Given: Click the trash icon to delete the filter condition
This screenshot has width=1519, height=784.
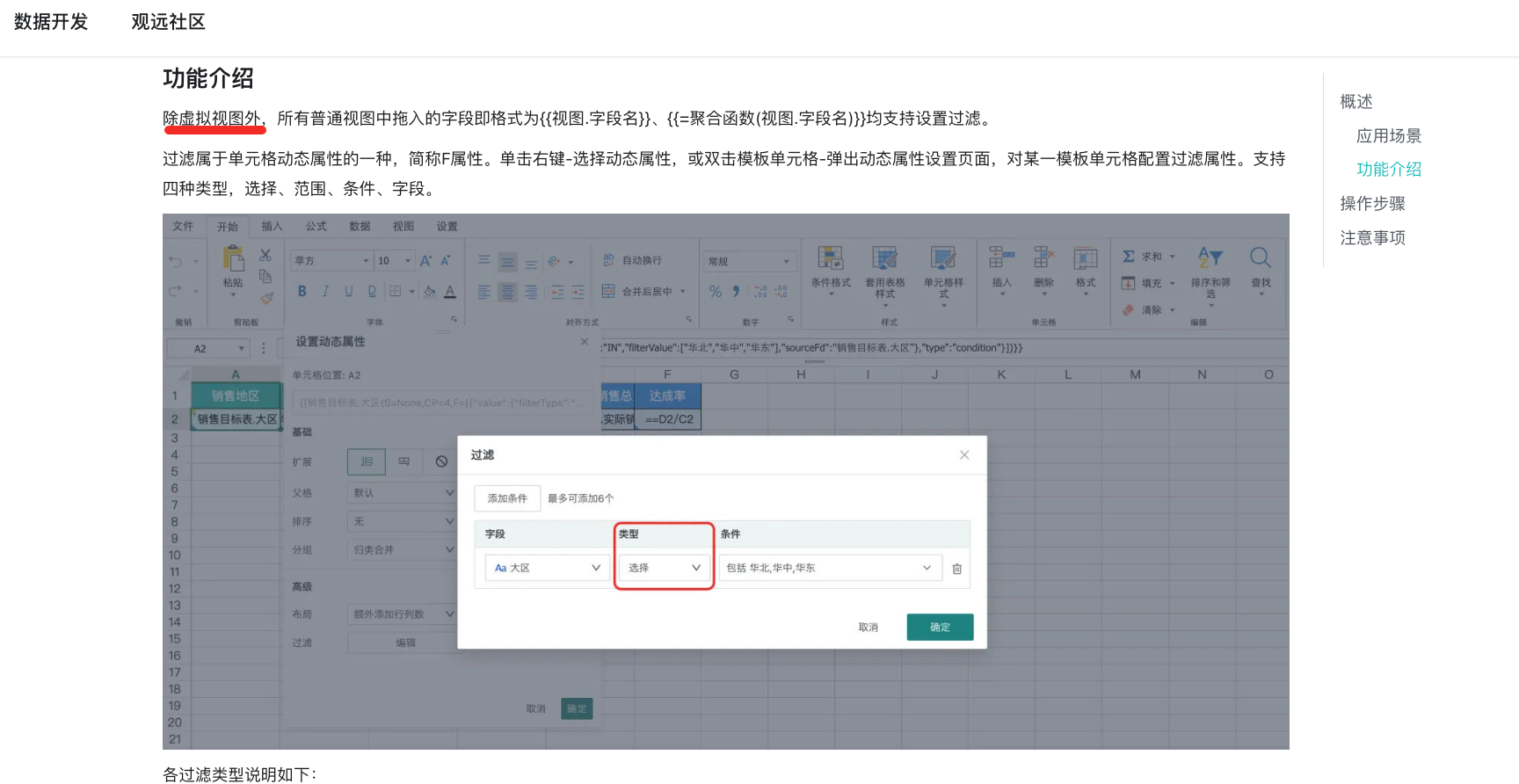Looking at the screenshot, I should pyautogui.click(x=956, y=569).
